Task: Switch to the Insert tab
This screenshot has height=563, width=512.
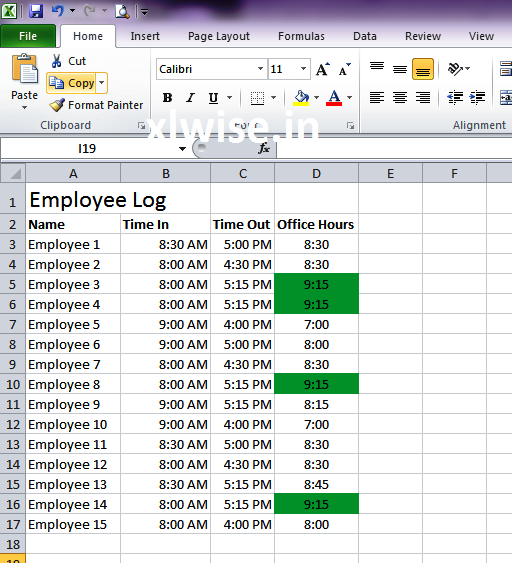Action: click(145, 36)
